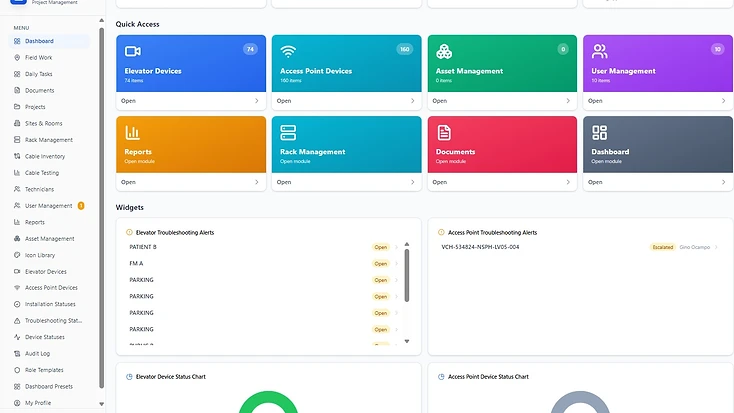
Task: Open the Asset Management card link
Action: 502,101
